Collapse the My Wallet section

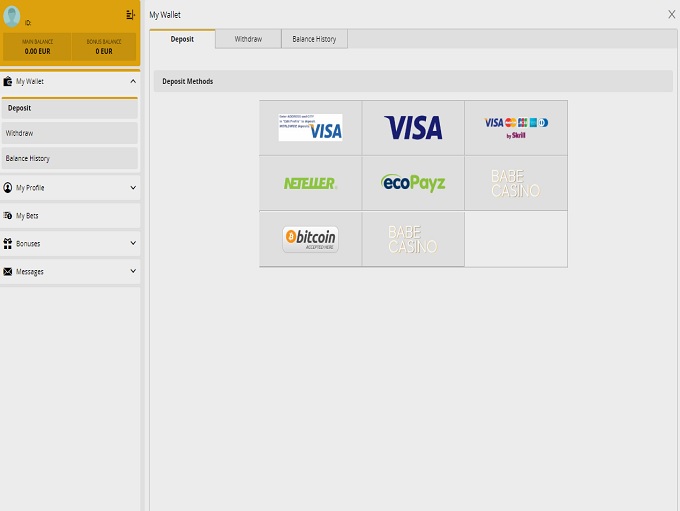[x=133, y=81]
